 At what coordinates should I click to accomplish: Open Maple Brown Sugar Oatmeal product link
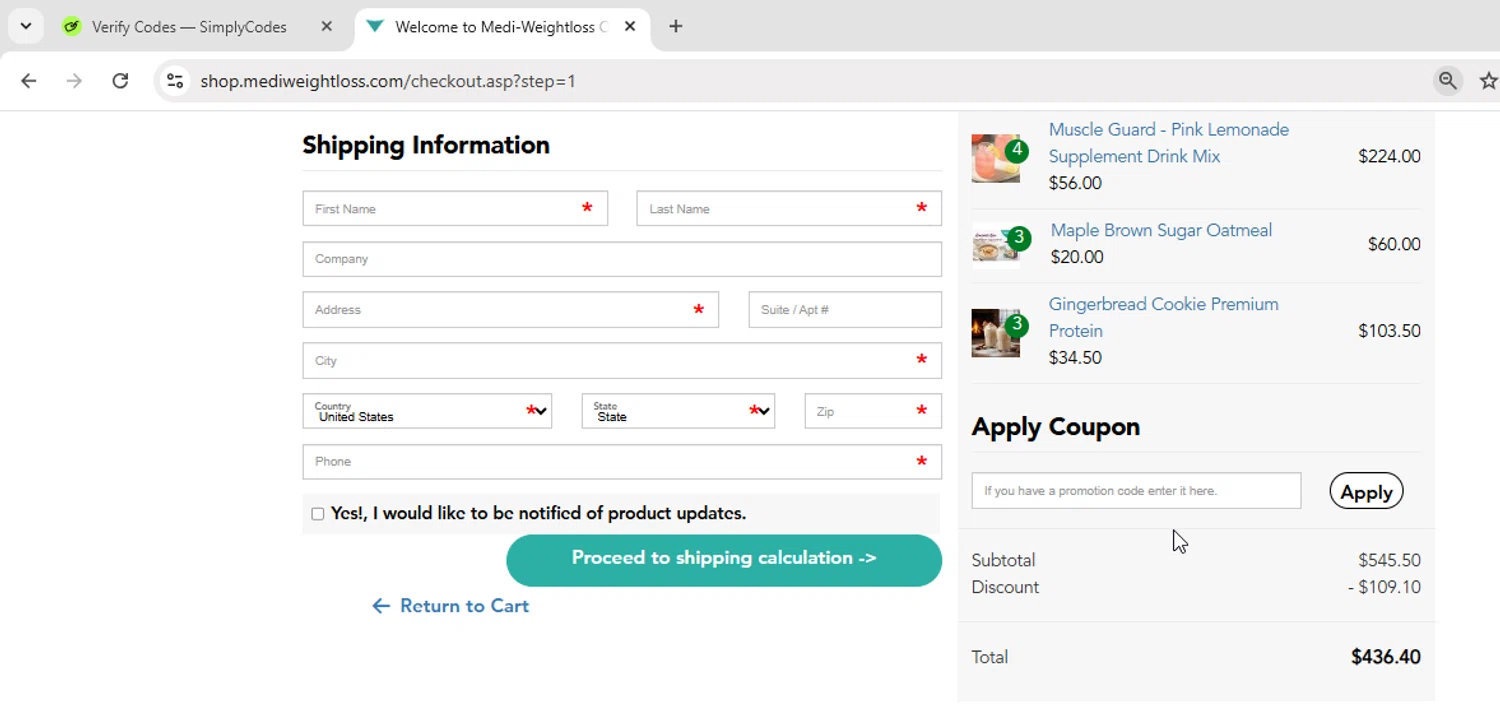(x=1161, y=230)
